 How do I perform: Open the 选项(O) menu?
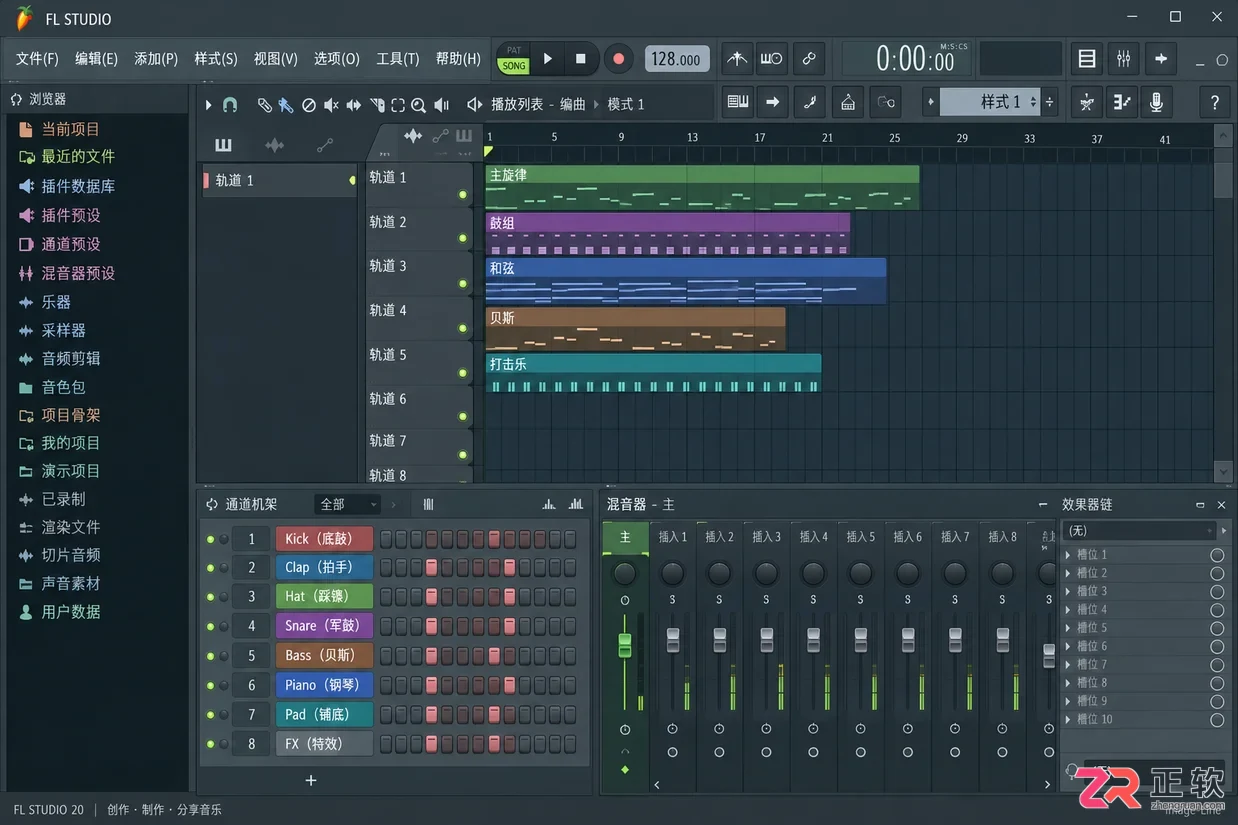tap(337, 59)
